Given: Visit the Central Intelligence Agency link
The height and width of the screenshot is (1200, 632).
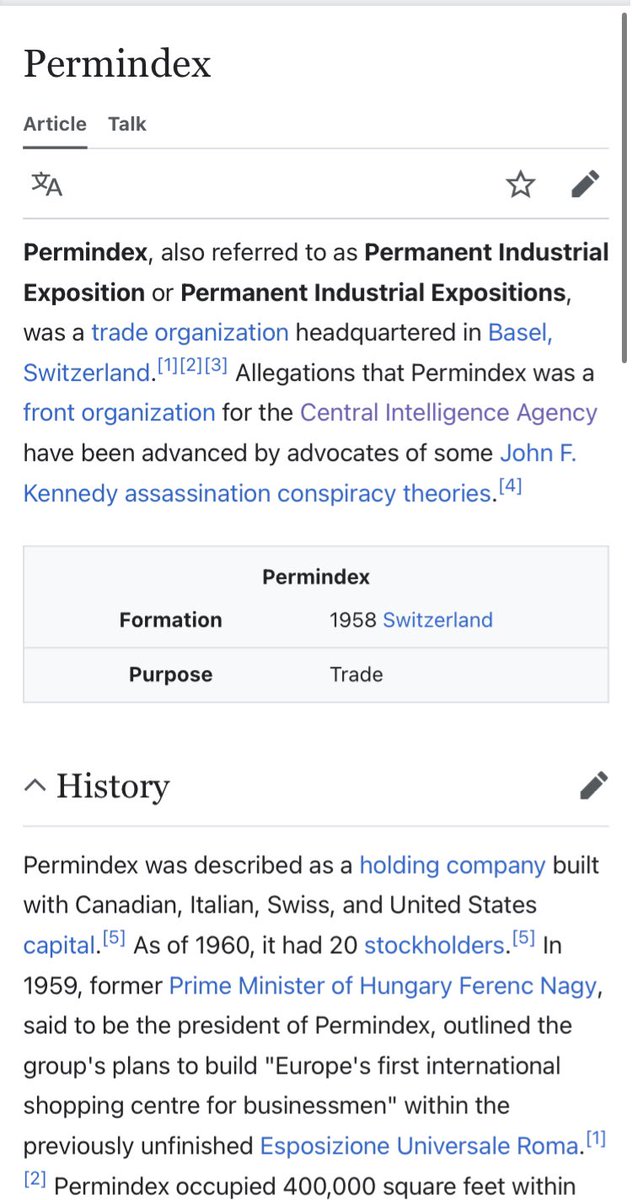Looking at the screenshot, I should coord(448,412).
